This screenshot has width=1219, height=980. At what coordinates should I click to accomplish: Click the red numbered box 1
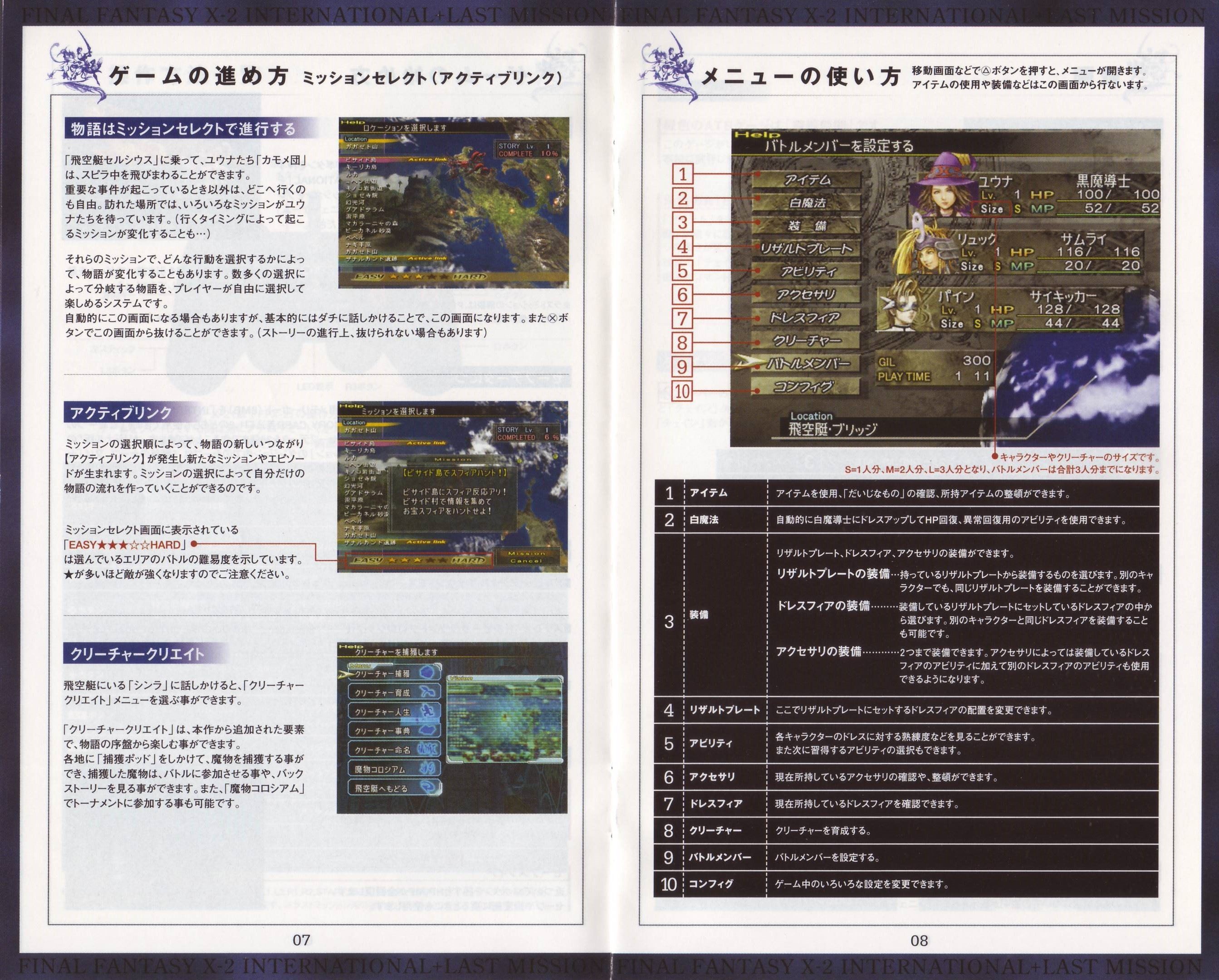point(683,174)
